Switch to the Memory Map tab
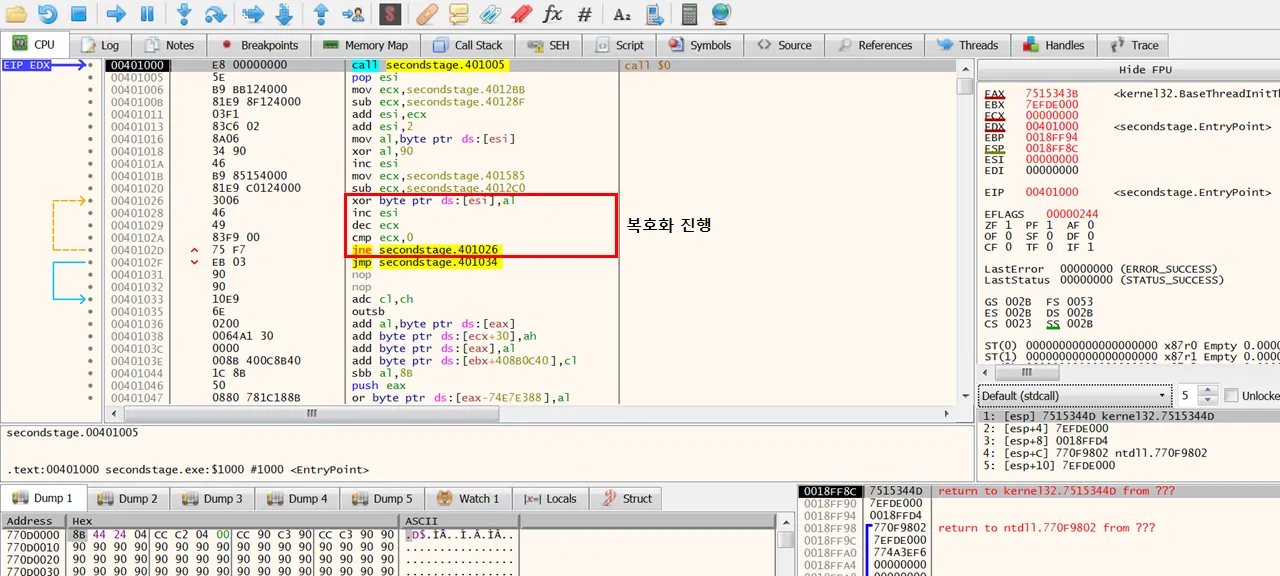 (x=366, y=45)
